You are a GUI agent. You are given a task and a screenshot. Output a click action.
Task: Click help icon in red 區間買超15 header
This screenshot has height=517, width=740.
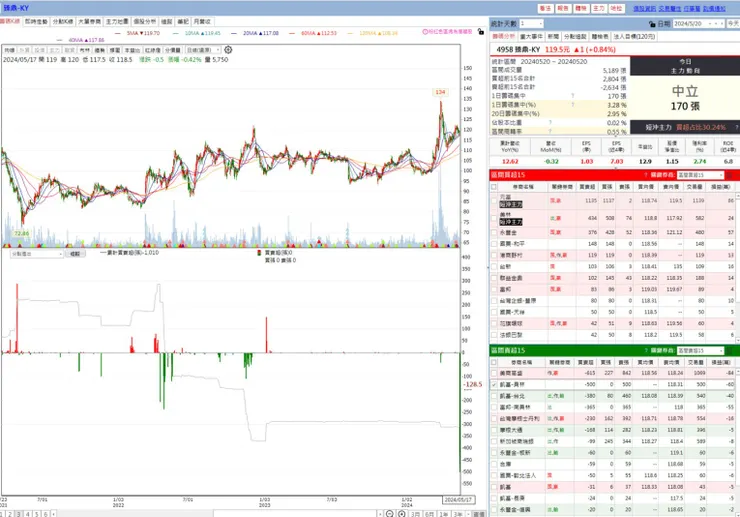646,175
